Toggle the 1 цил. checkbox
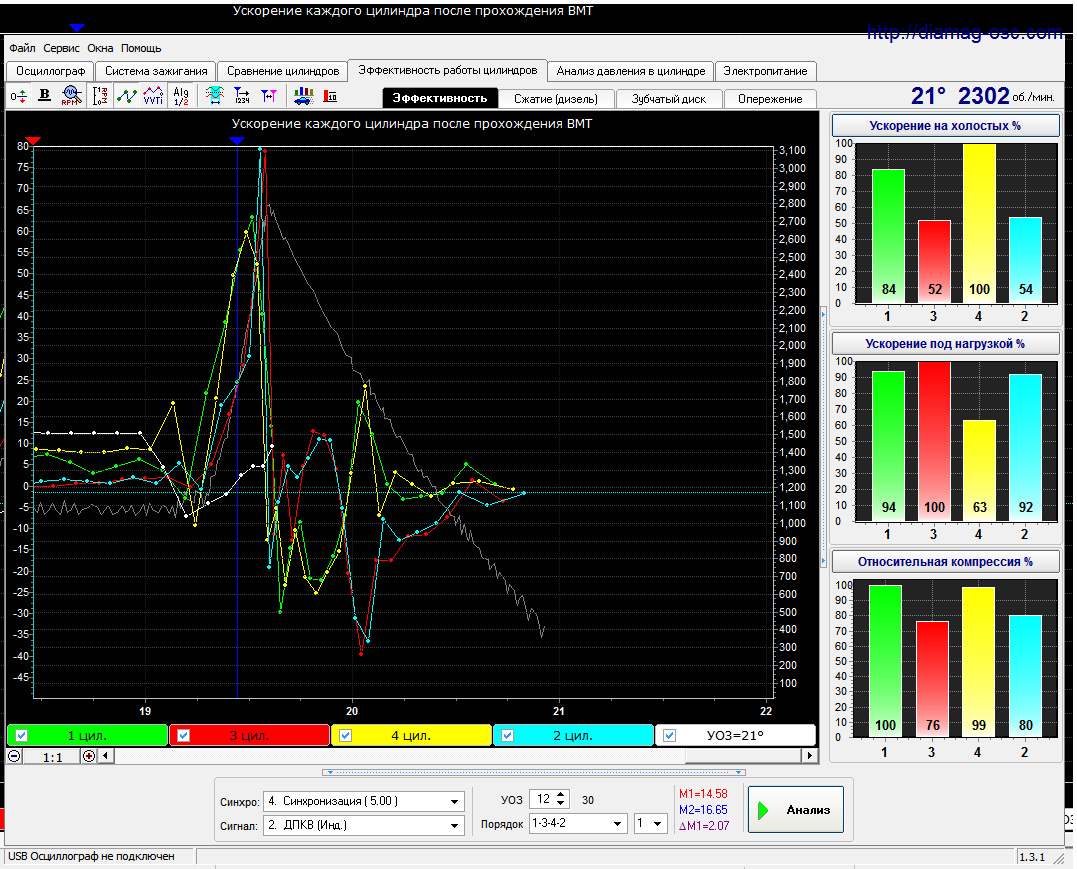 21,736
